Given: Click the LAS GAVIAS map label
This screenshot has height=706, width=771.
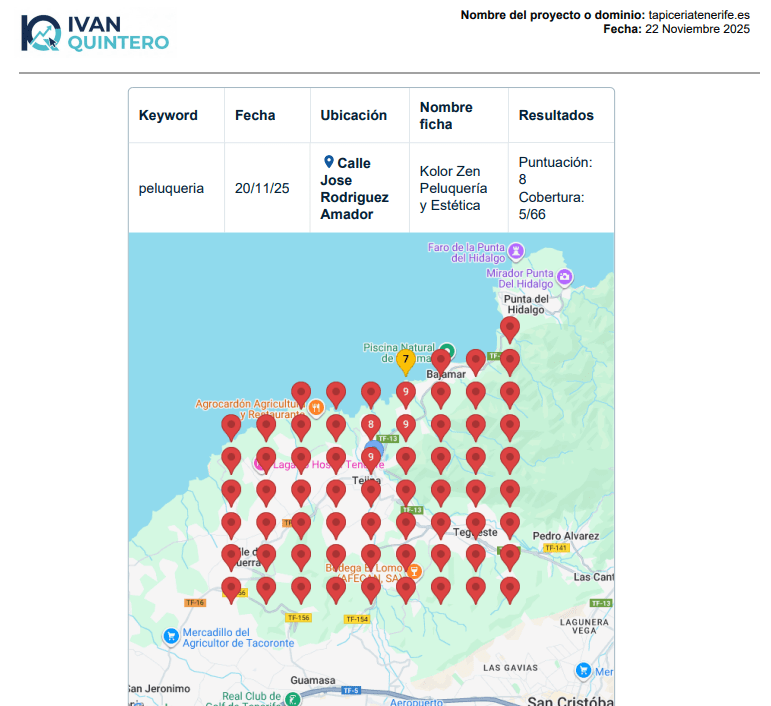Looking at the screenshot, I should [510, 668].
